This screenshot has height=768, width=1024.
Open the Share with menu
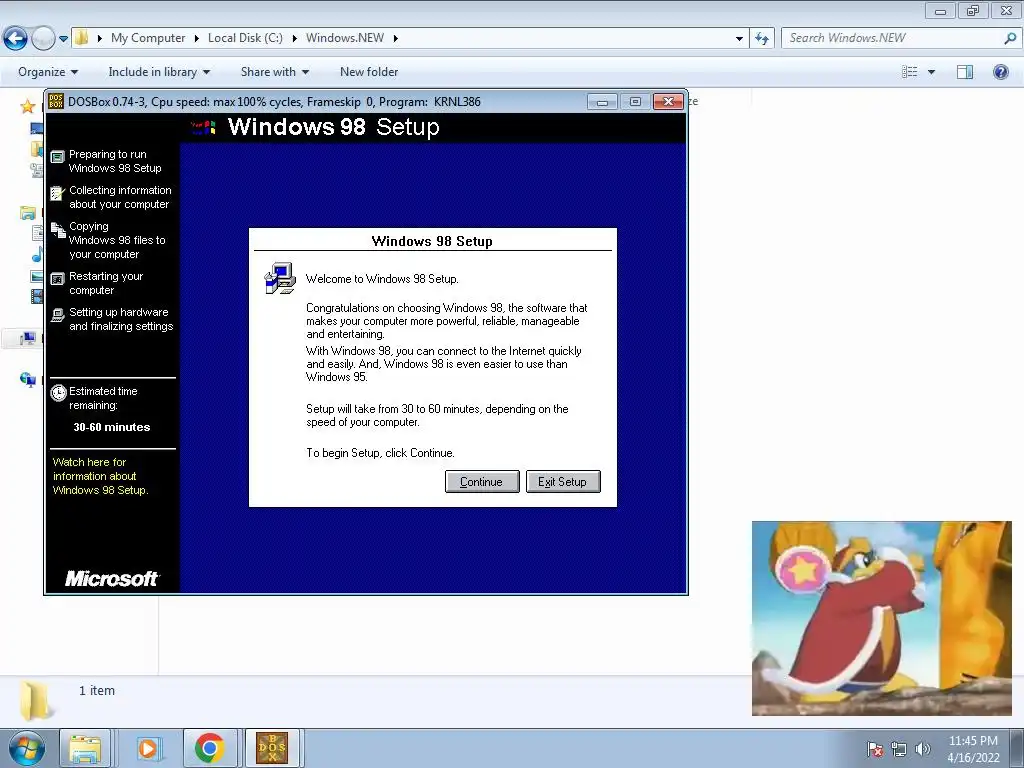(x=274, y=72)
